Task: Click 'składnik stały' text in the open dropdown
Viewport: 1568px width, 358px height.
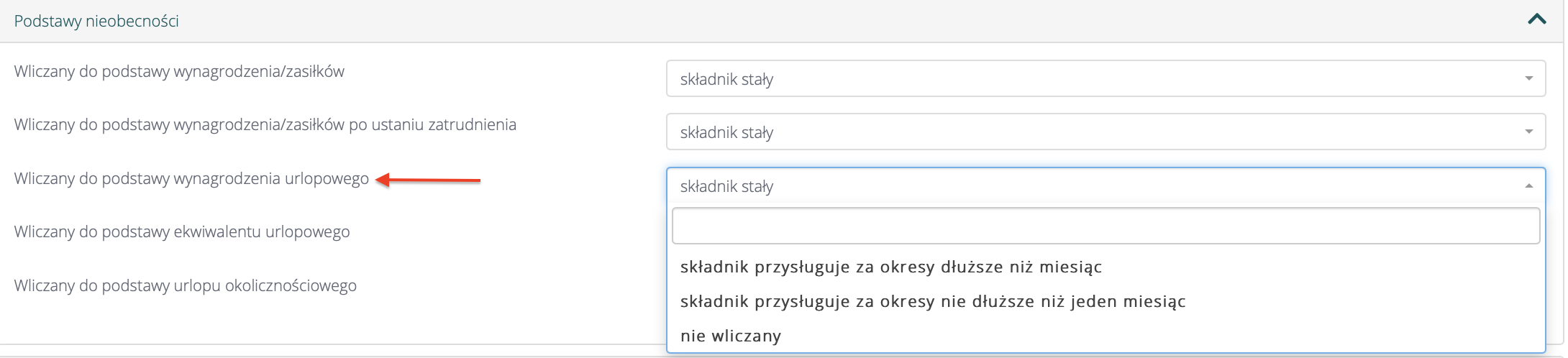Action: (726, 186)
